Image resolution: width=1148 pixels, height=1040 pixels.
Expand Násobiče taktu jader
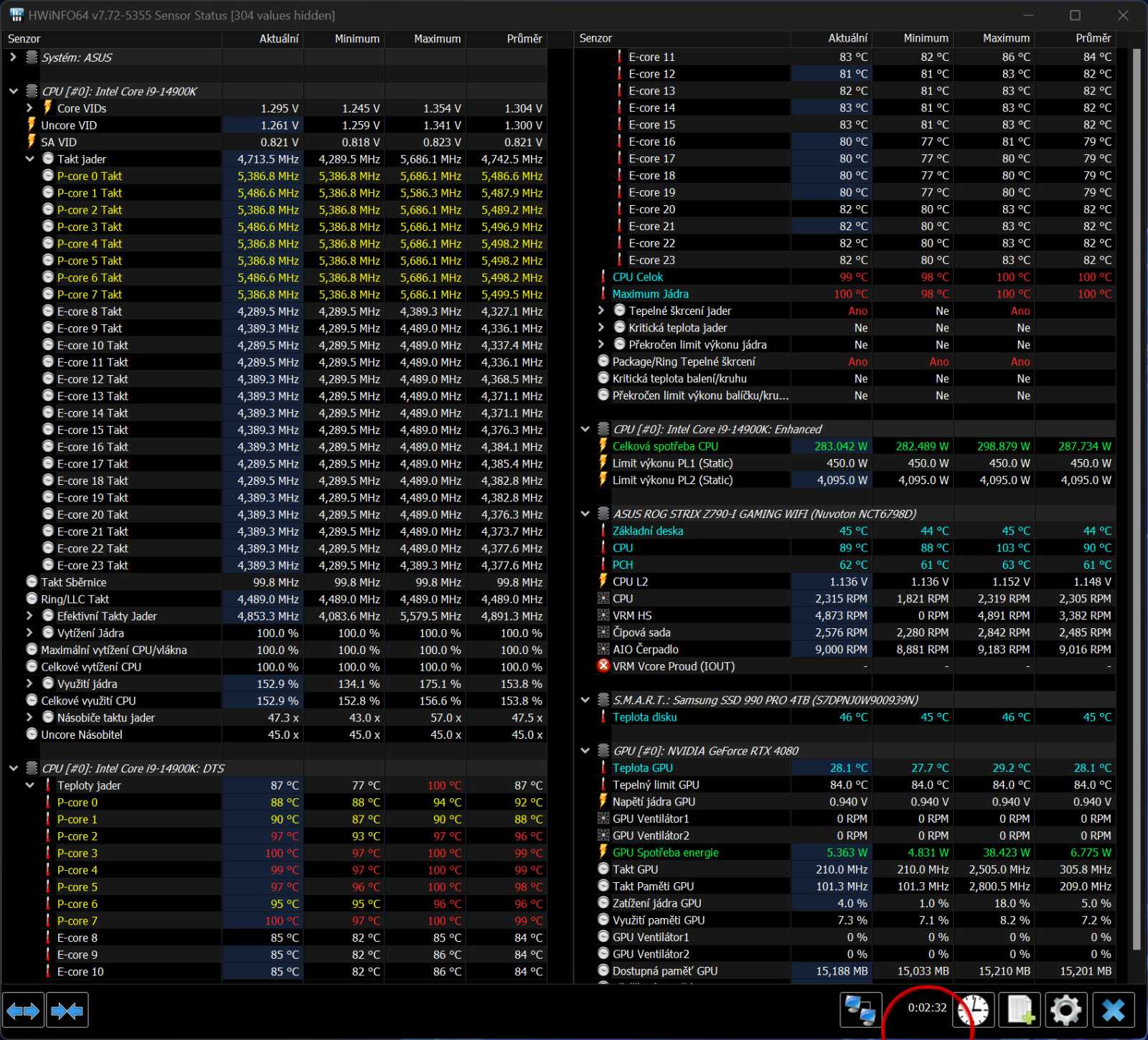[x=29, y=717]
